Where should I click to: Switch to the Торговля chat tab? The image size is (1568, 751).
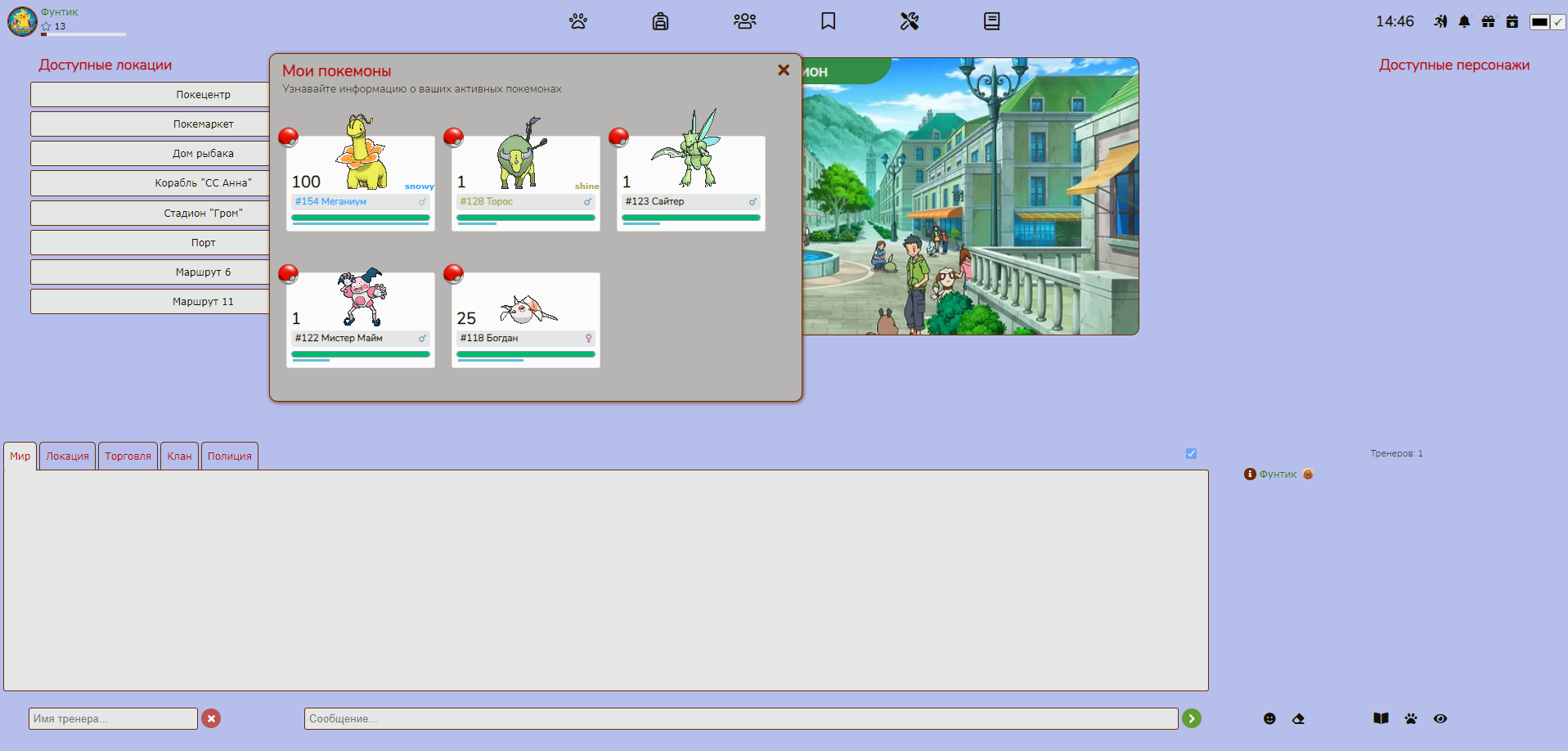128,456
